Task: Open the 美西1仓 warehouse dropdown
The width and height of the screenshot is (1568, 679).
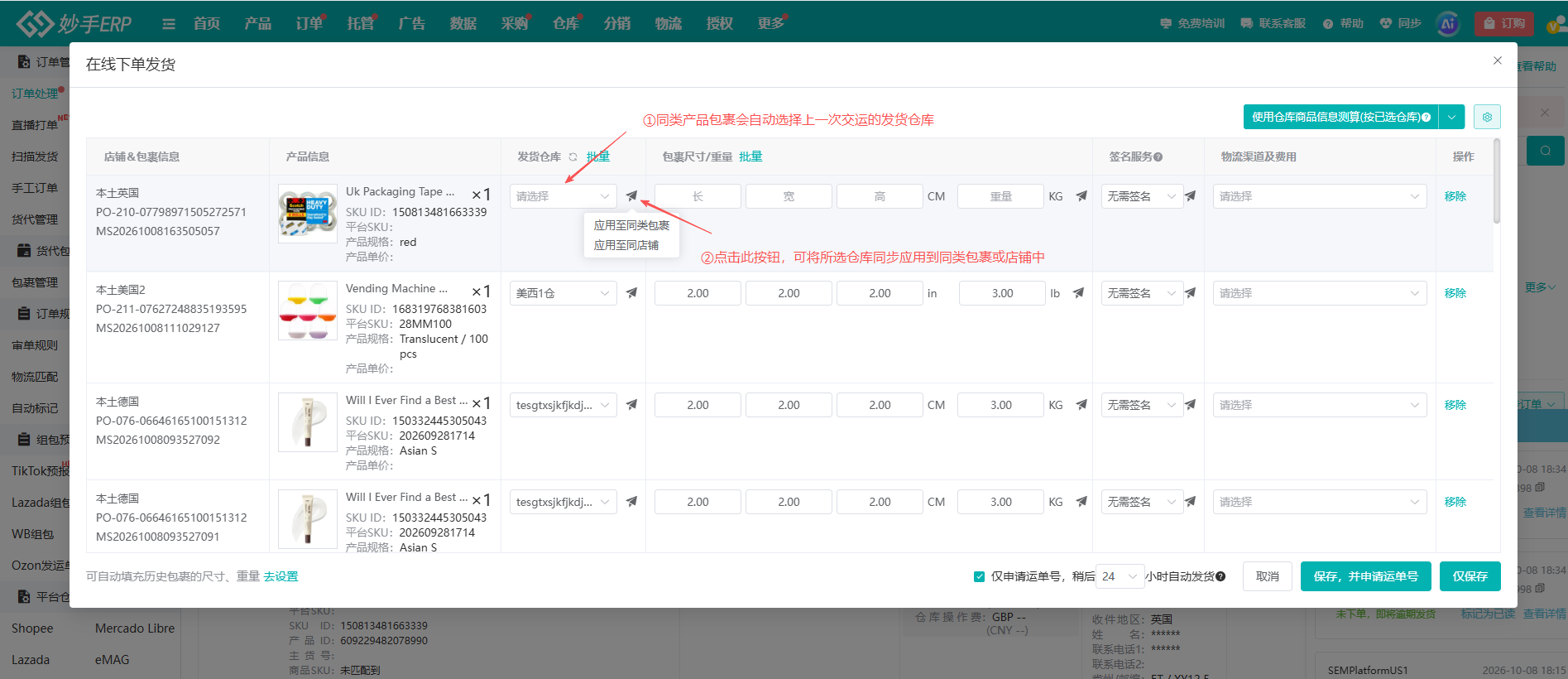Action: (x=563, y=293)
